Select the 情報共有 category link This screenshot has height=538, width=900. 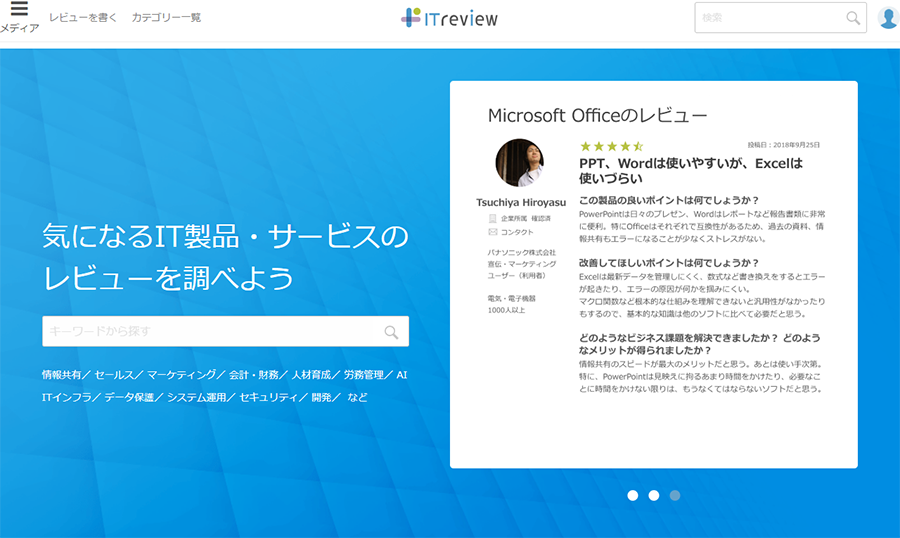[61, 375]
